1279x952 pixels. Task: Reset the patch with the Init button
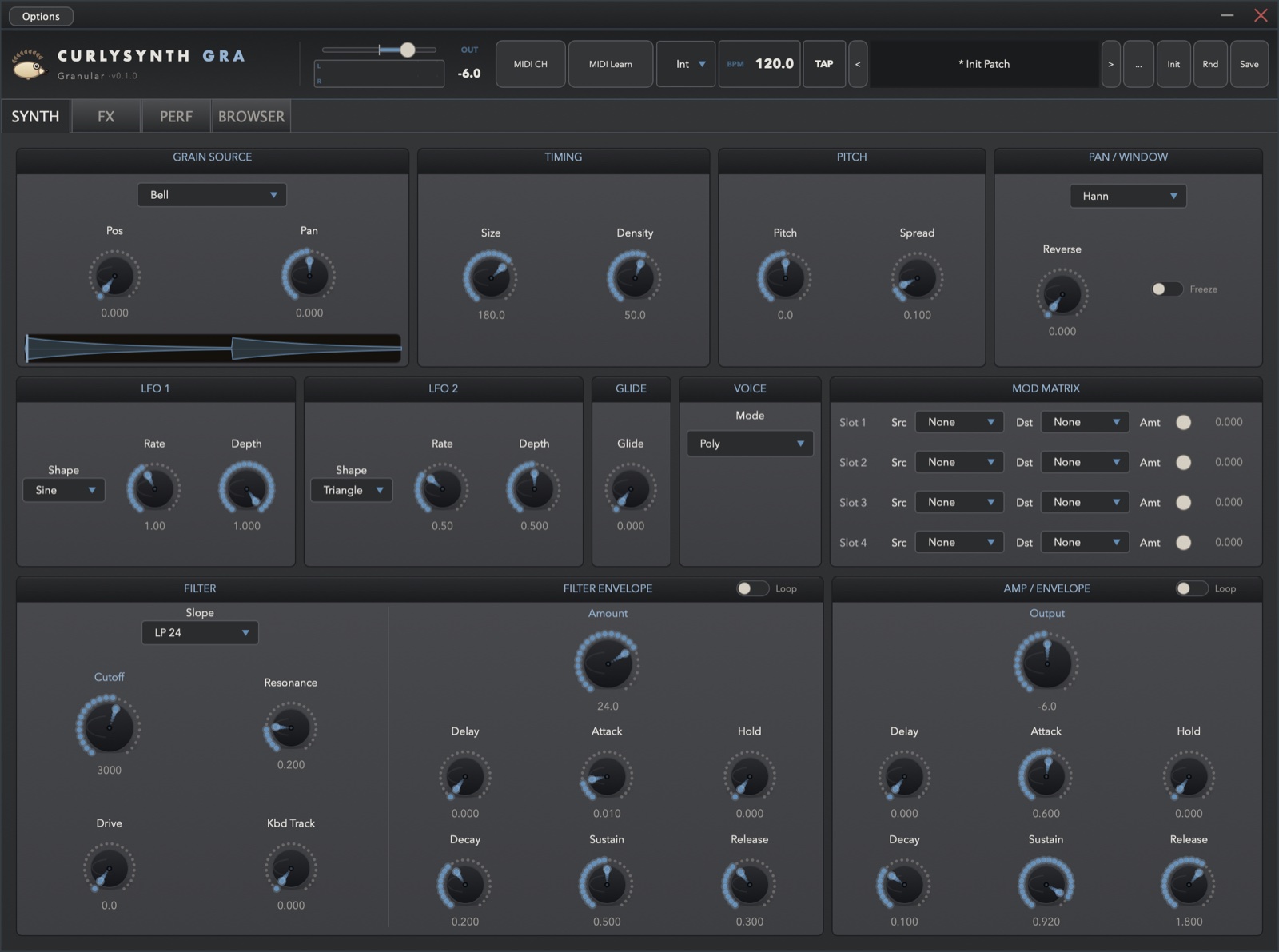[x=1173, y=64]
